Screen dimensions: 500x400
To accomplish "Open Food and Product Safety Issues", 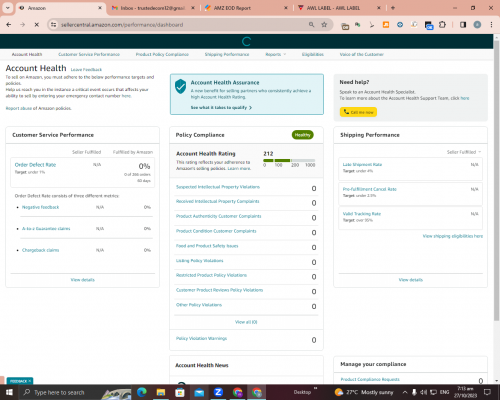I will (x=207, y=246).
